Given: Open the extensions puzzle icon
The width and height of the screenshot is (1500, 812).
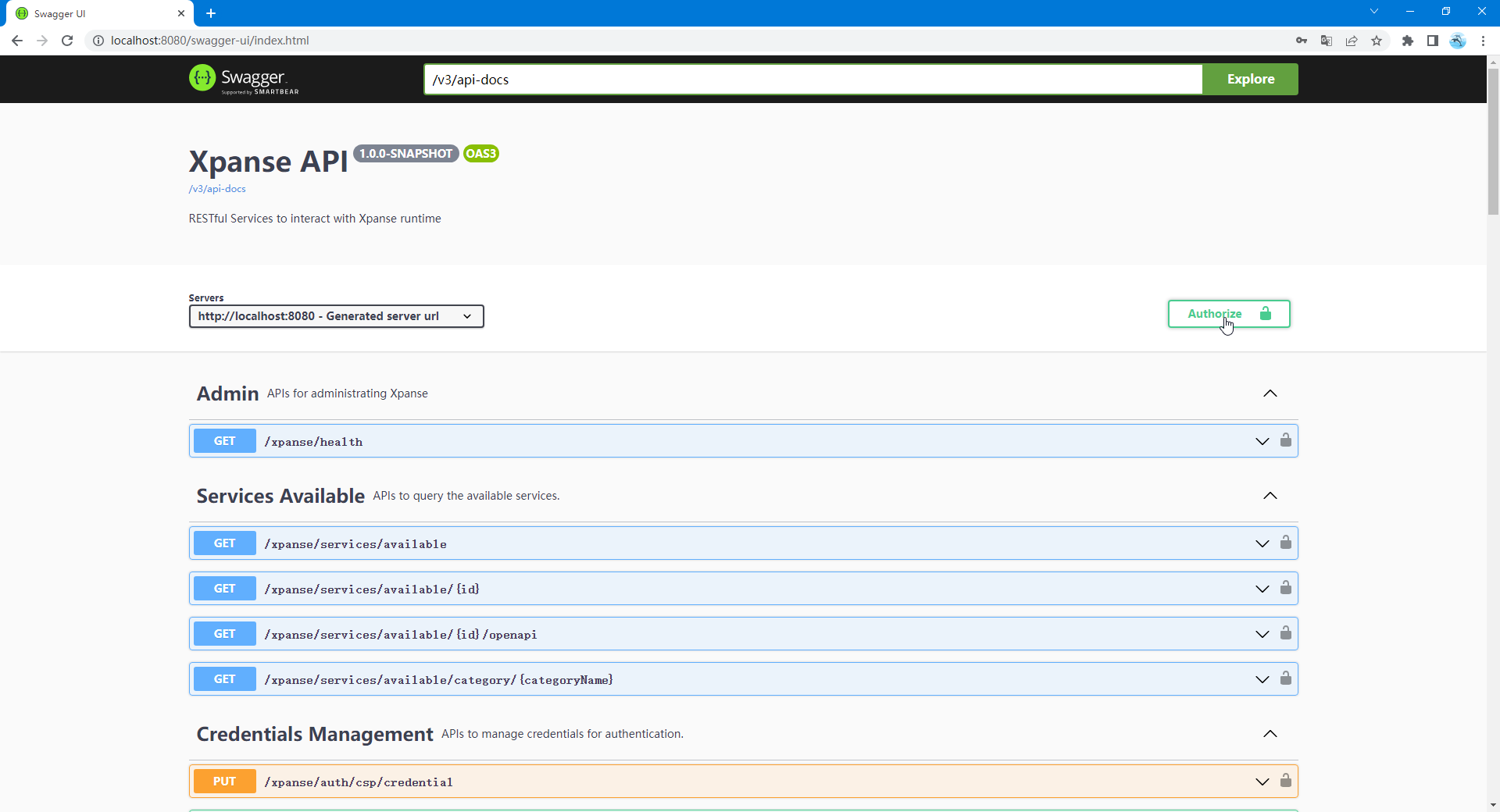Looking at the screenshot, I should tap(1408, 41).
